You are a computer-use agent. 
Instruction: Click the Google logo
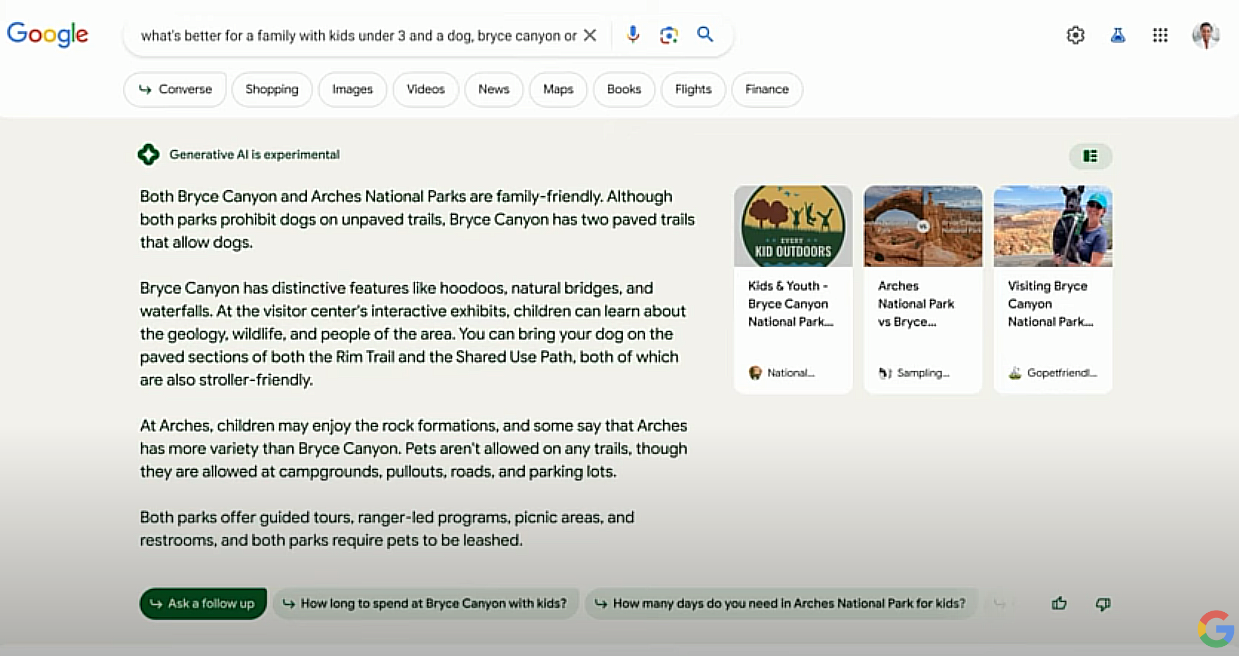pos(47,34)
